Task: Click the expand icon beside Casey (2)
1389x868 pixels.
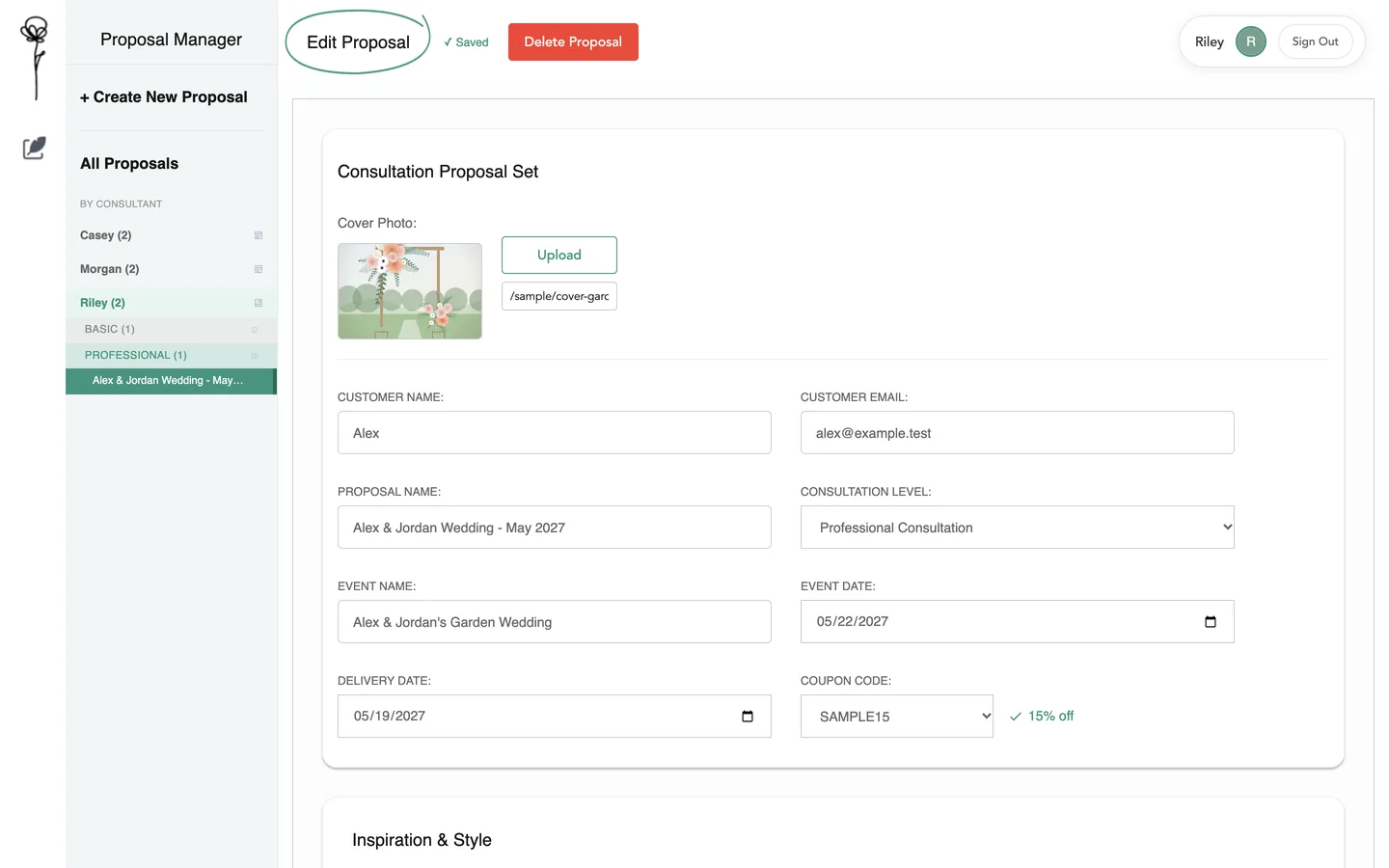Action: 259,235
